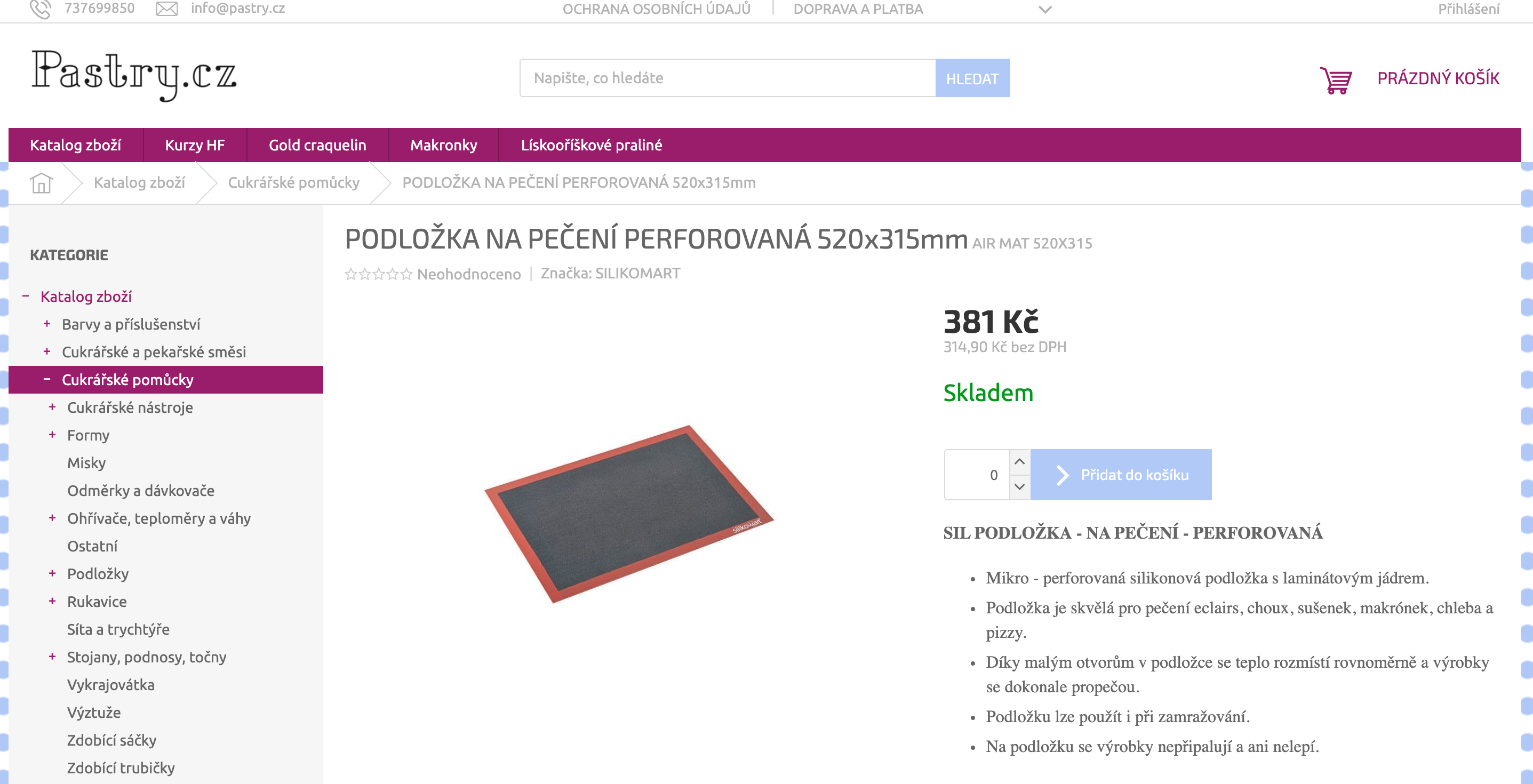Viewport: 1533px width, 784px height.
Task: Click the search input field
Action: tap(727, 78)
